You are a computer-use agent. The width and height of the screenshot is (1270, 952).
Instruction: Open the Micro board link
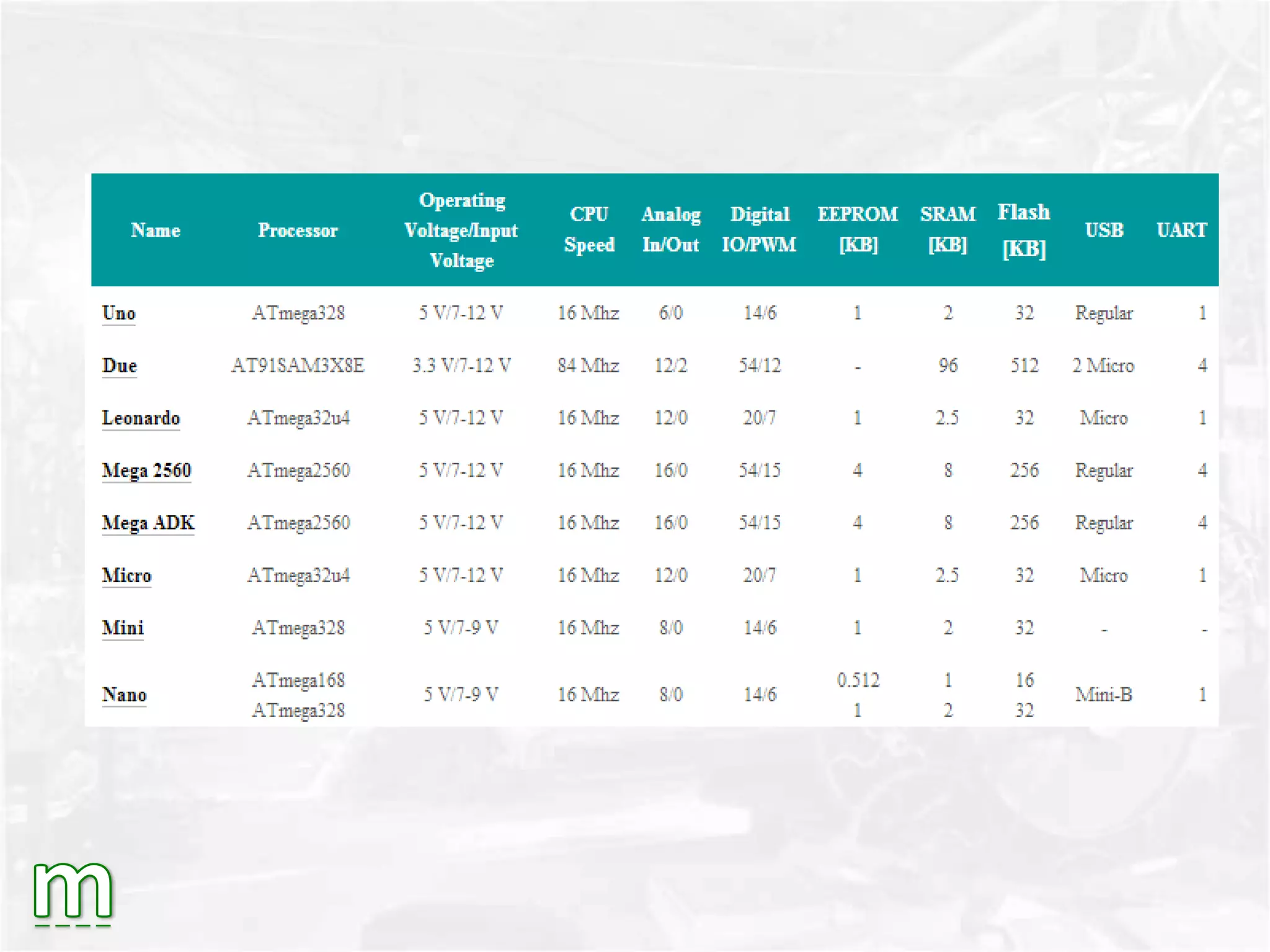127,575
